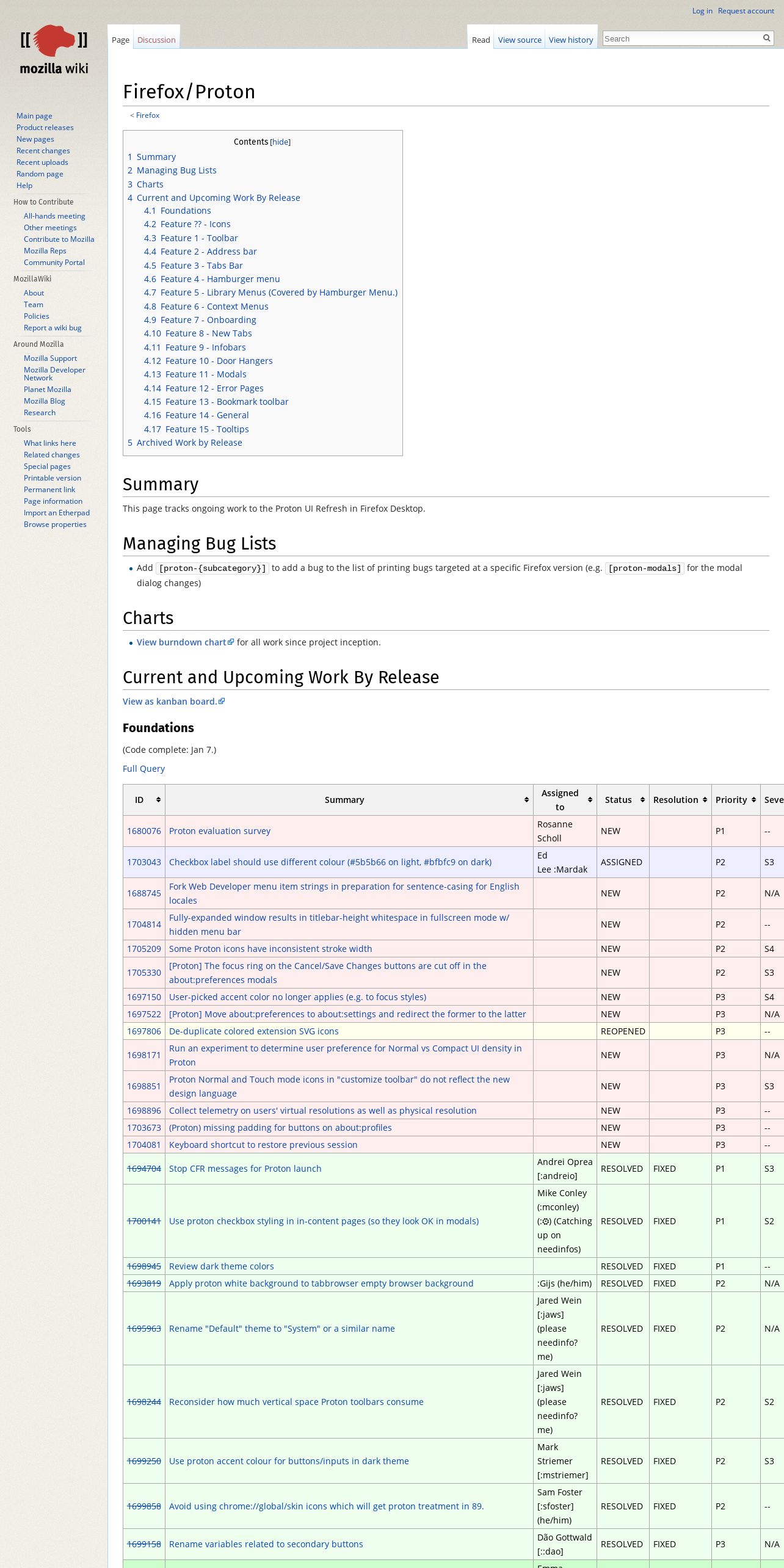
Task: Jump to Feature 1 - Toolbar section
Action: (x=191, y=238)
